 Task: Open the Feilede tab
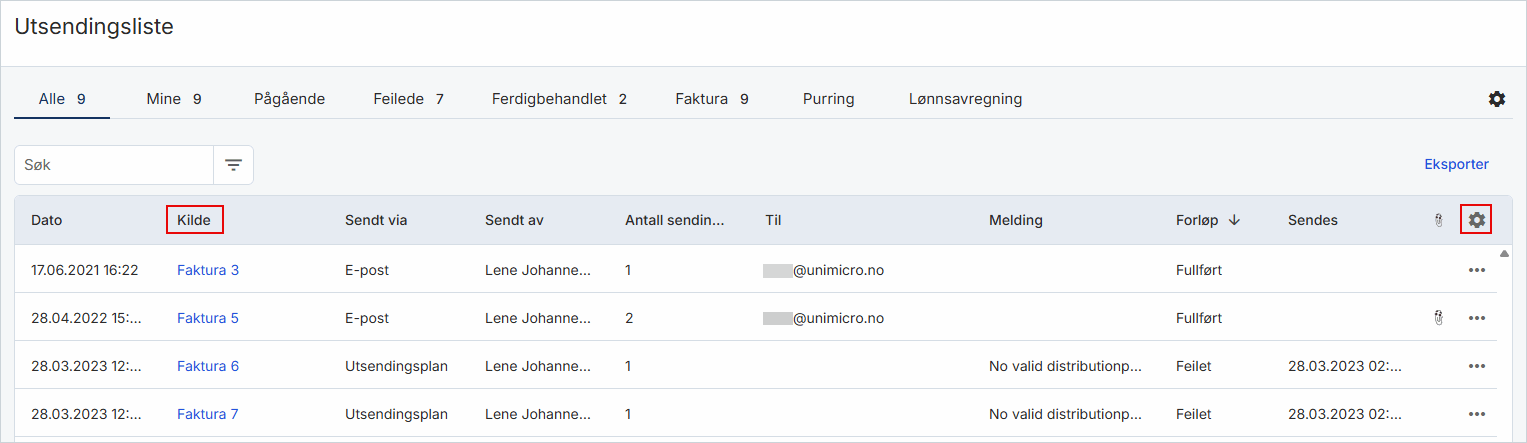tap(408, 99)
